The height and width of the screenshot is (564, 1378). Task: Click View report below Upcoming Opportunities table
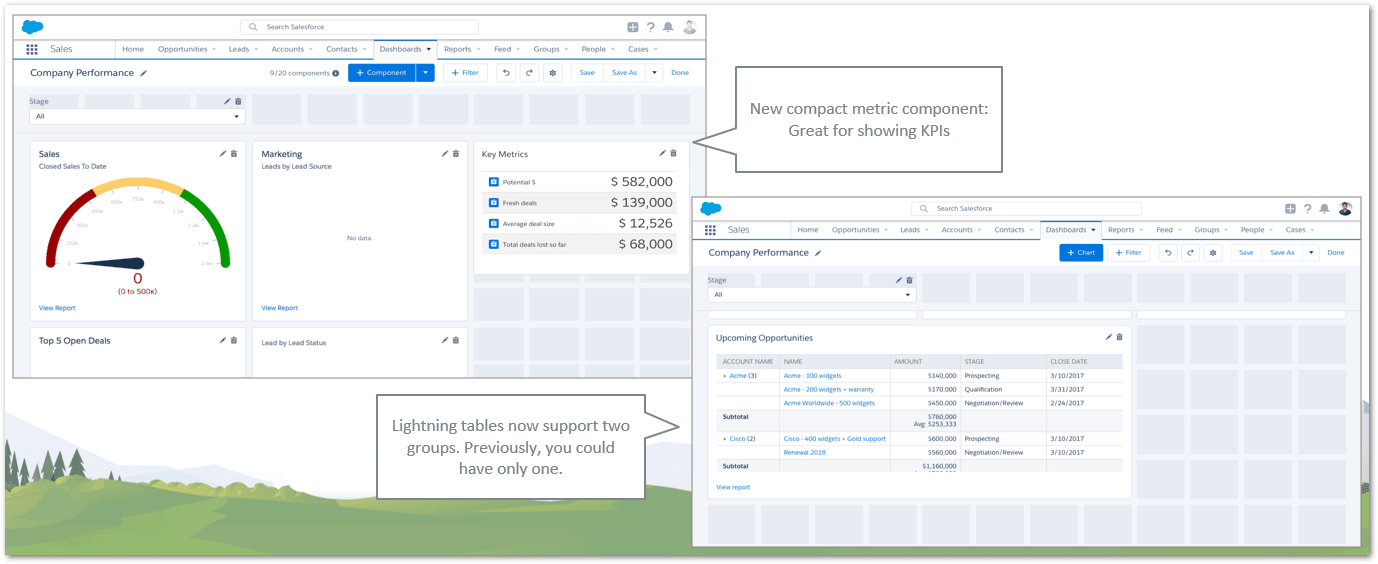pyautogui.click(x=733, y=487)
